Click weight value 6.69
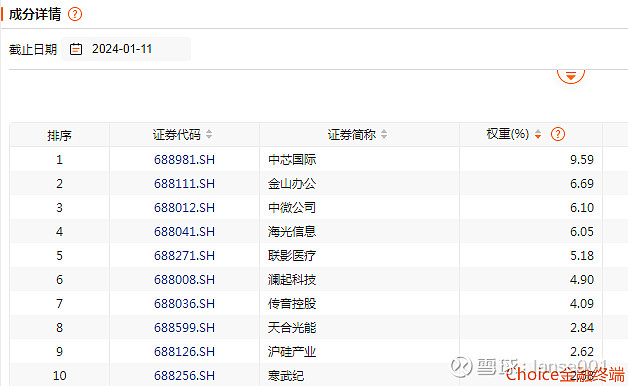The height and width of the screenshot is (386, 628). pyautogui.click(x=582, y=184)
